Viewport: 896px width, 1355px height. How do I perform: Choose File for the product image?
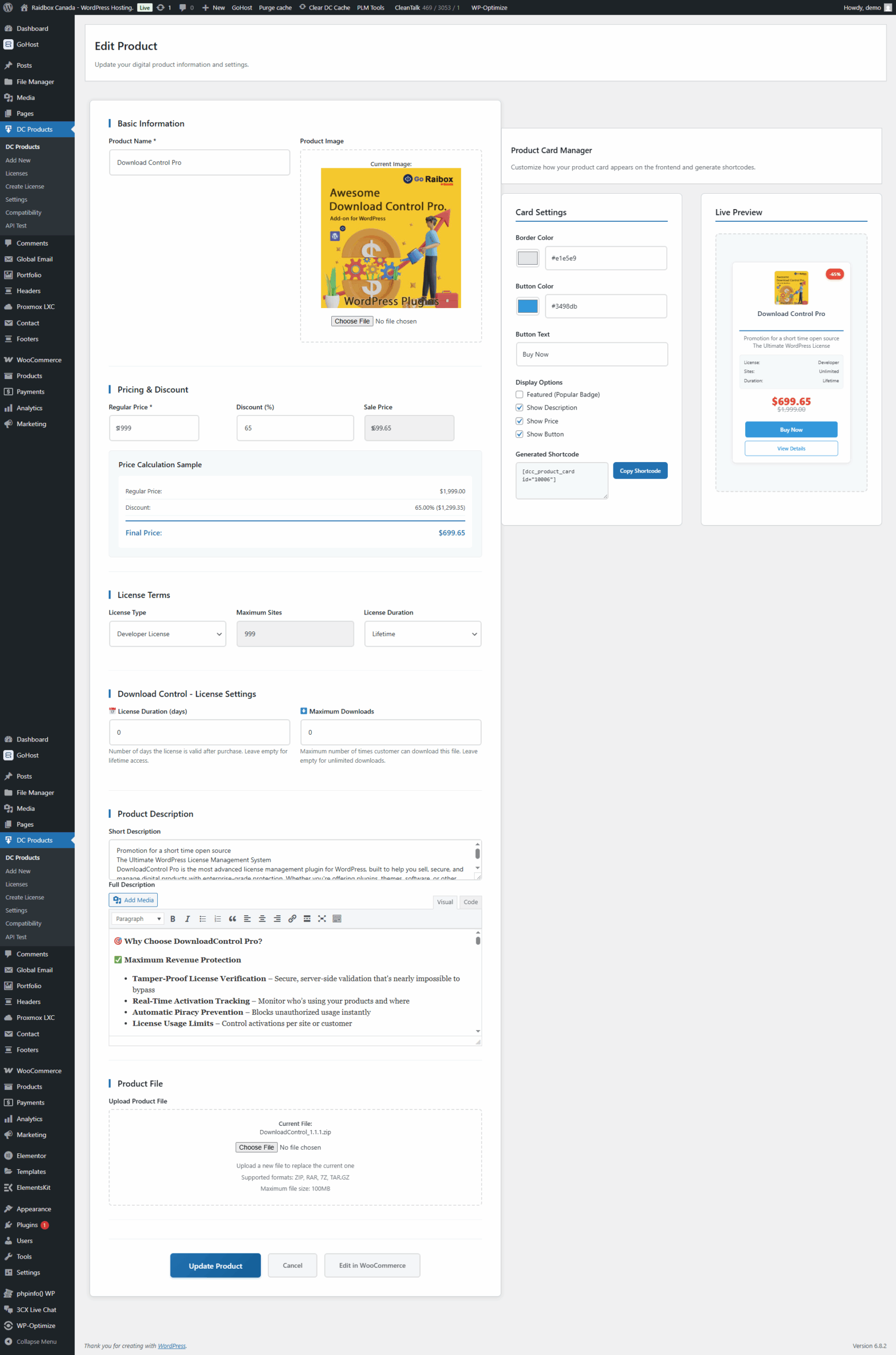352,321
